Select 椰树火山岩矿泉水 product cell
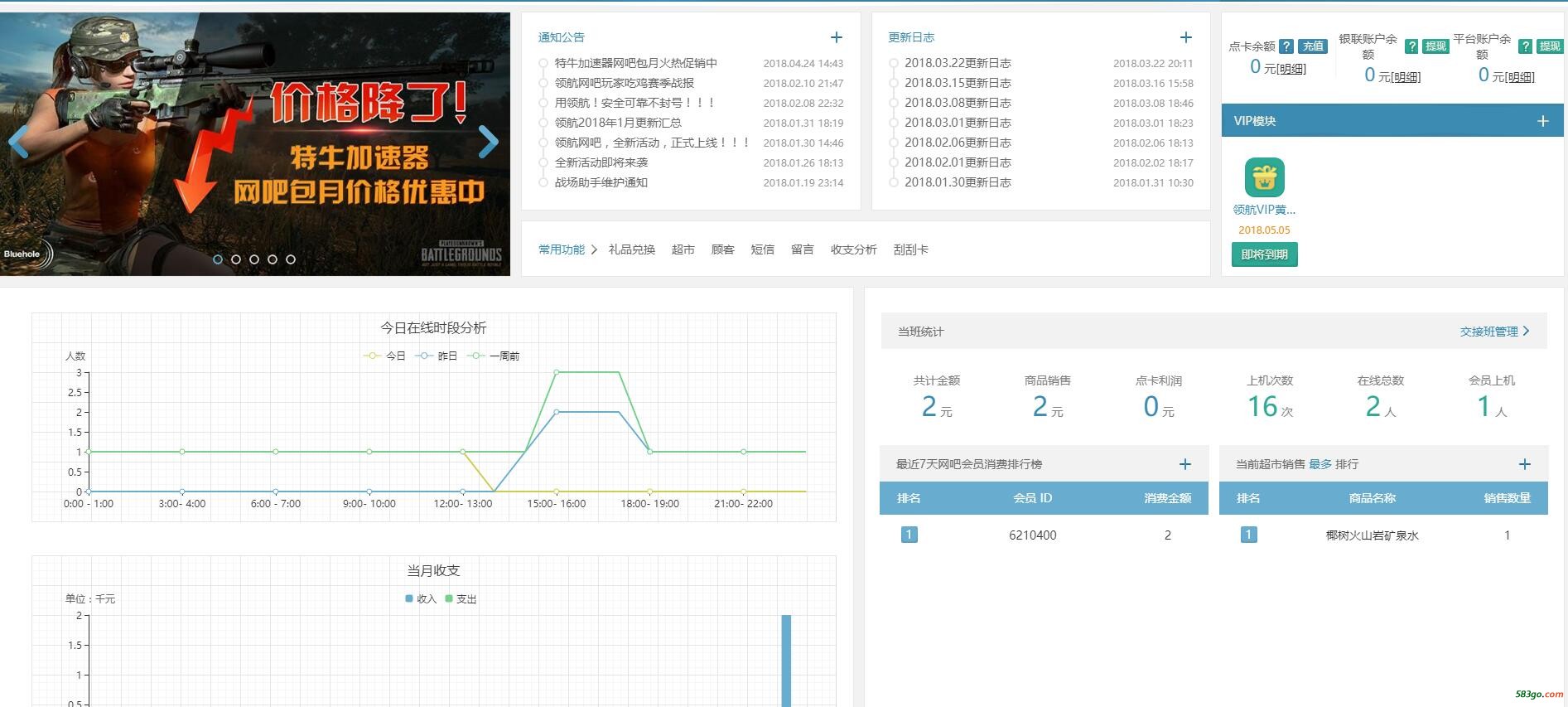Screen dimensions: 1568x707 click(1373, 535)
